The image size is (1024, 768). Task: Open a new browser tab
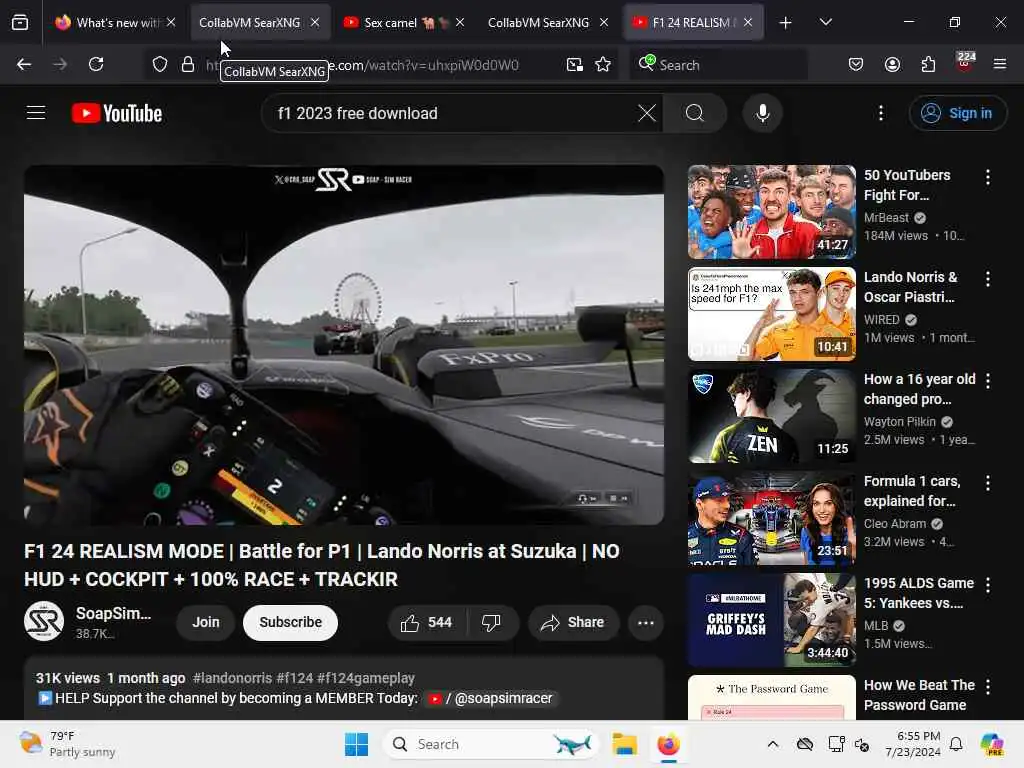[785, 22]
